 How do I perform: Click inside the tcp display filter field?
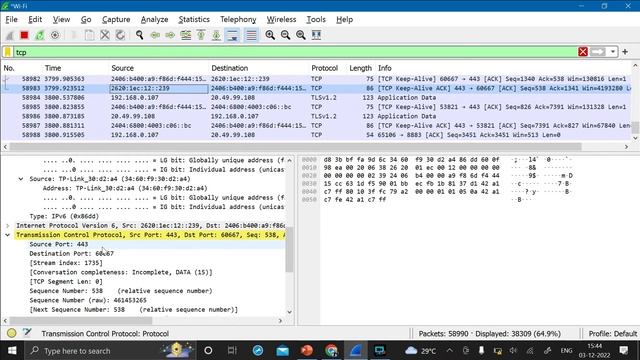coord(295,52)
